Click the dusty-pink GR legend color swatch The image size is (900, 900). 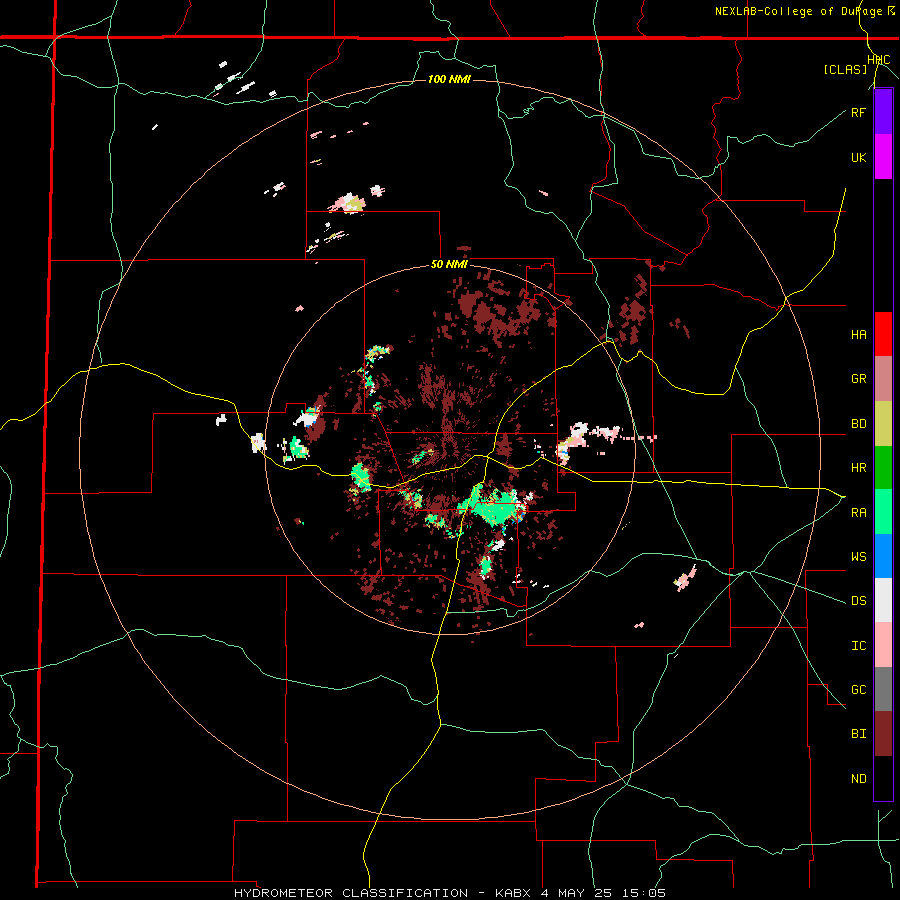tap(883, 379)
